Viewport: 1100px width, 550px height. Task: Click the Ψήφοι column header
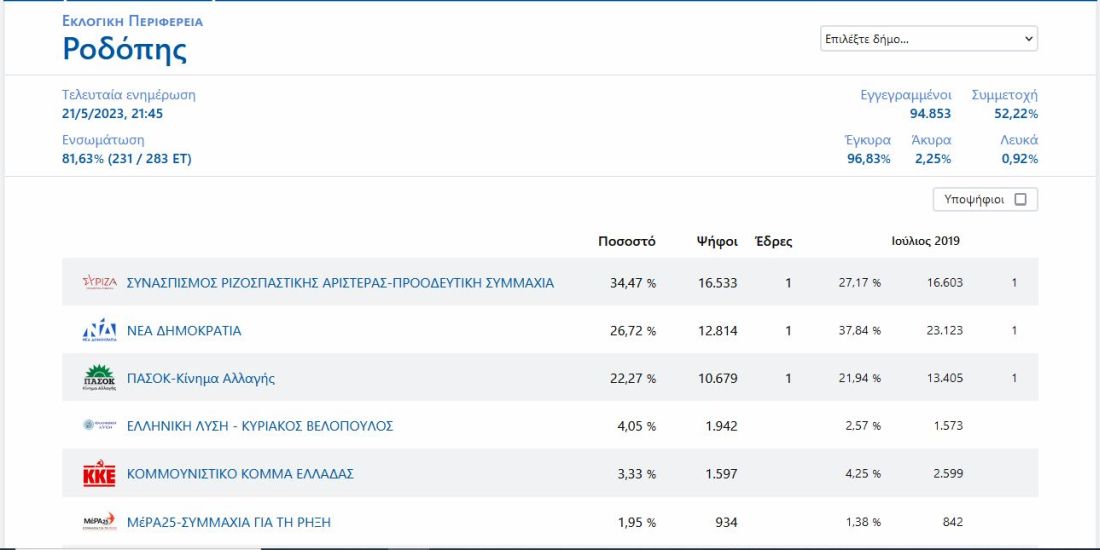point(717,241)
